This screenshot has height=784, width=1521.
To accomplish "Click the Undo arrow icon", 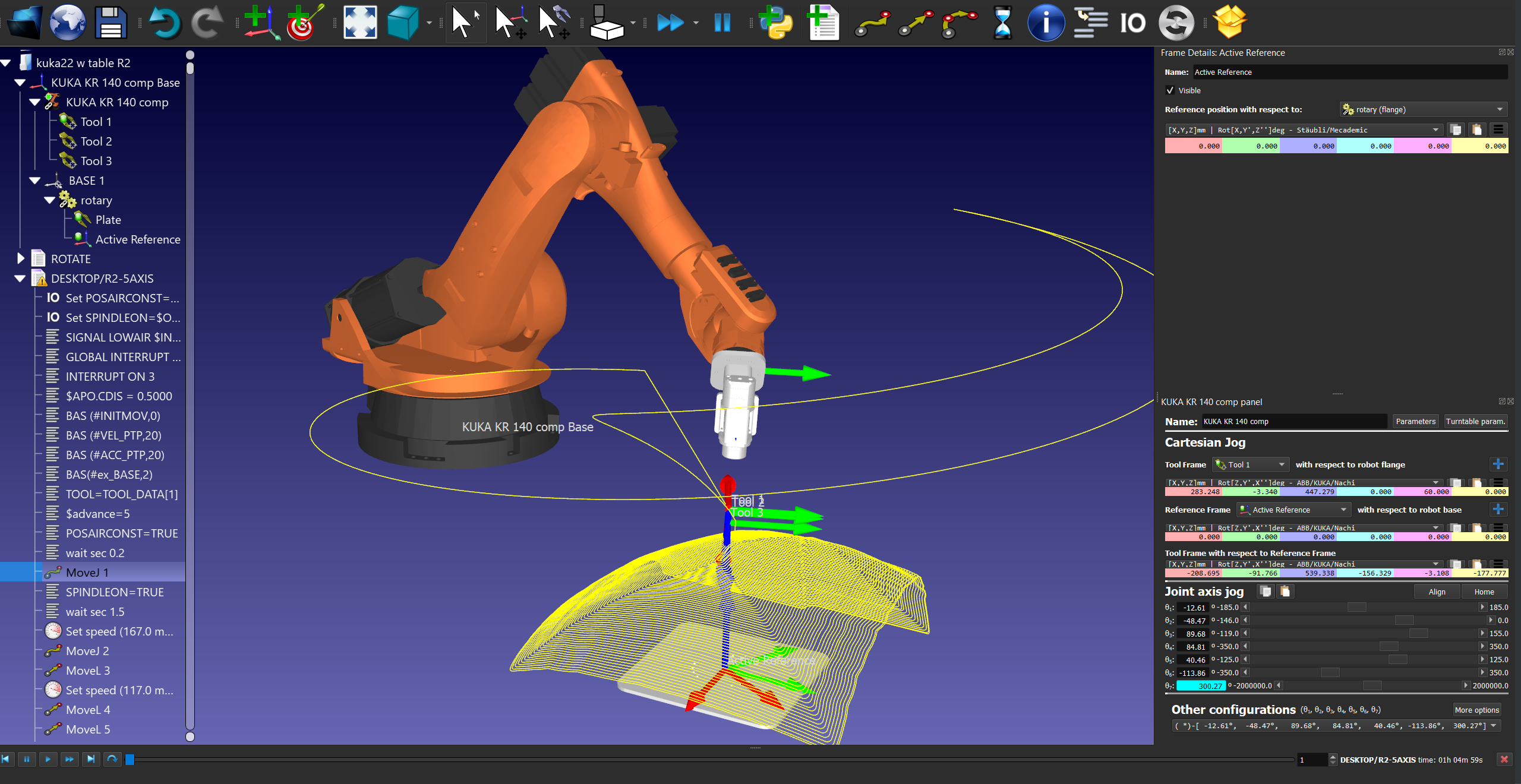I will 164,23.
